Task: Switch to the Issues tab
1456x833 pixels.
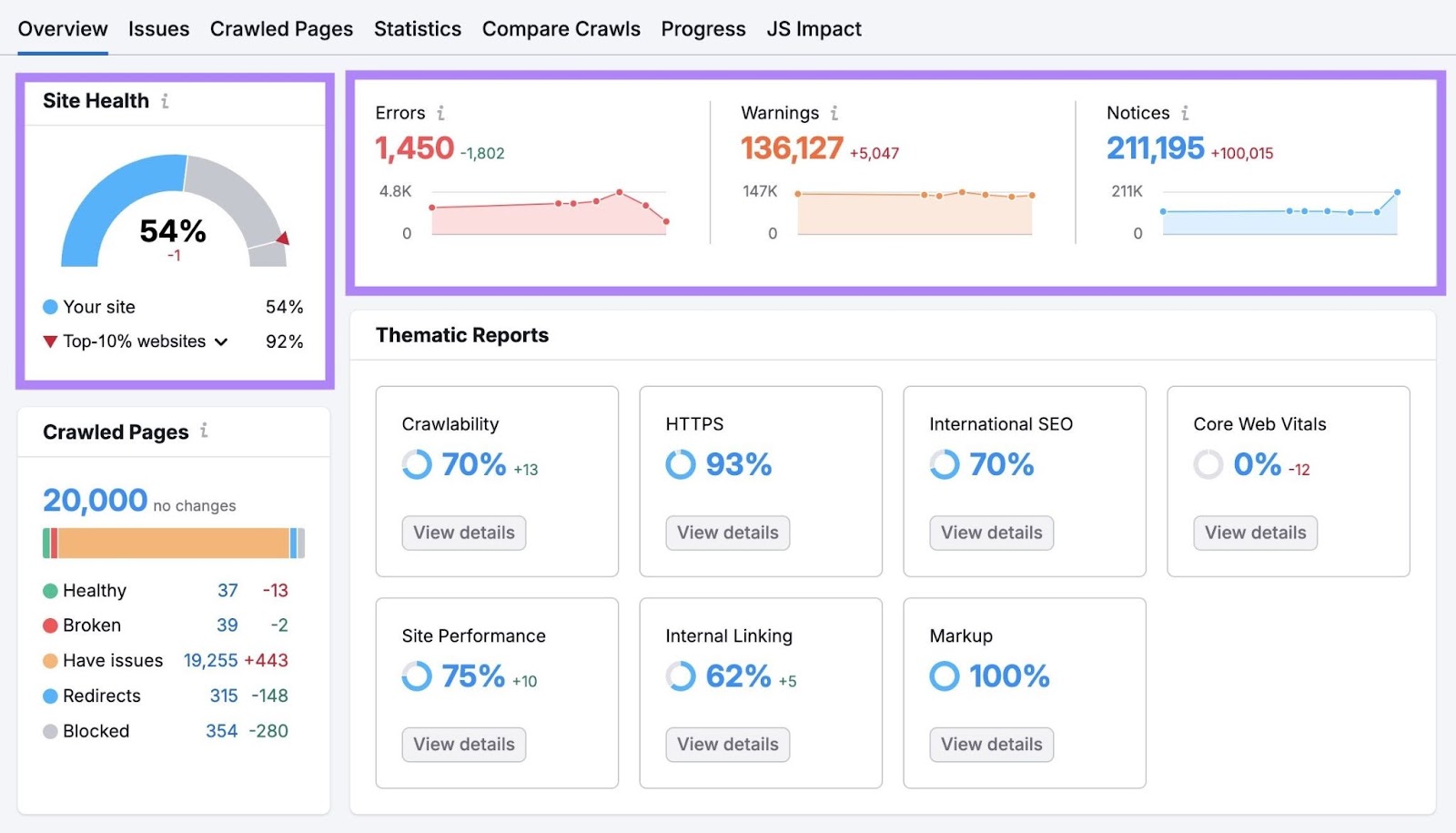Action: [x=158, y=28]
